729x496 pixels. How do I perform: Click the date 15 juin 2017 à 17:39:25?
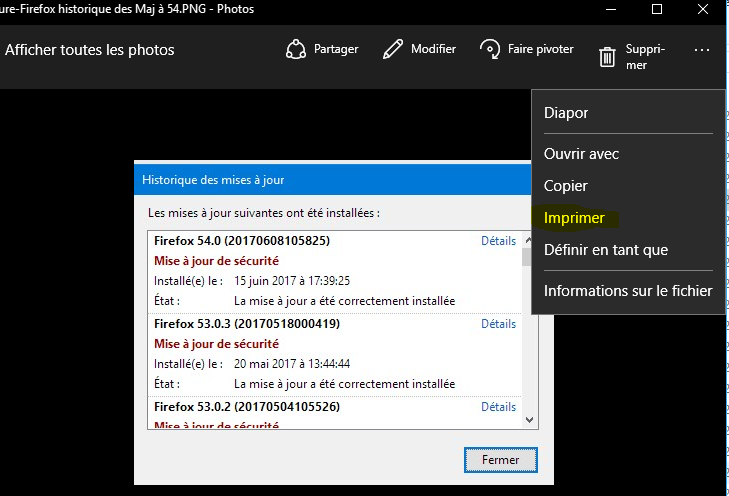[292, 281]
